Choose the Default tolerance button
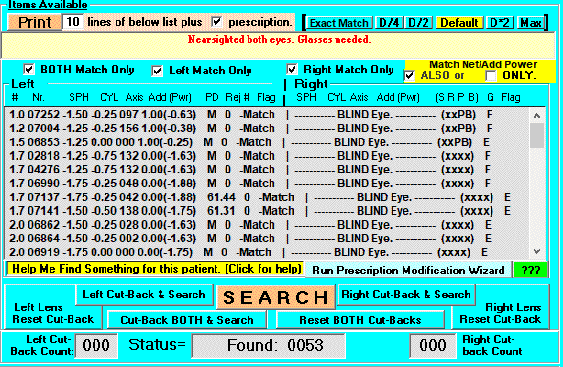Image resolution: width=563 pixels, height=367 pixels. pyautogui.click(x=459, y=23)
